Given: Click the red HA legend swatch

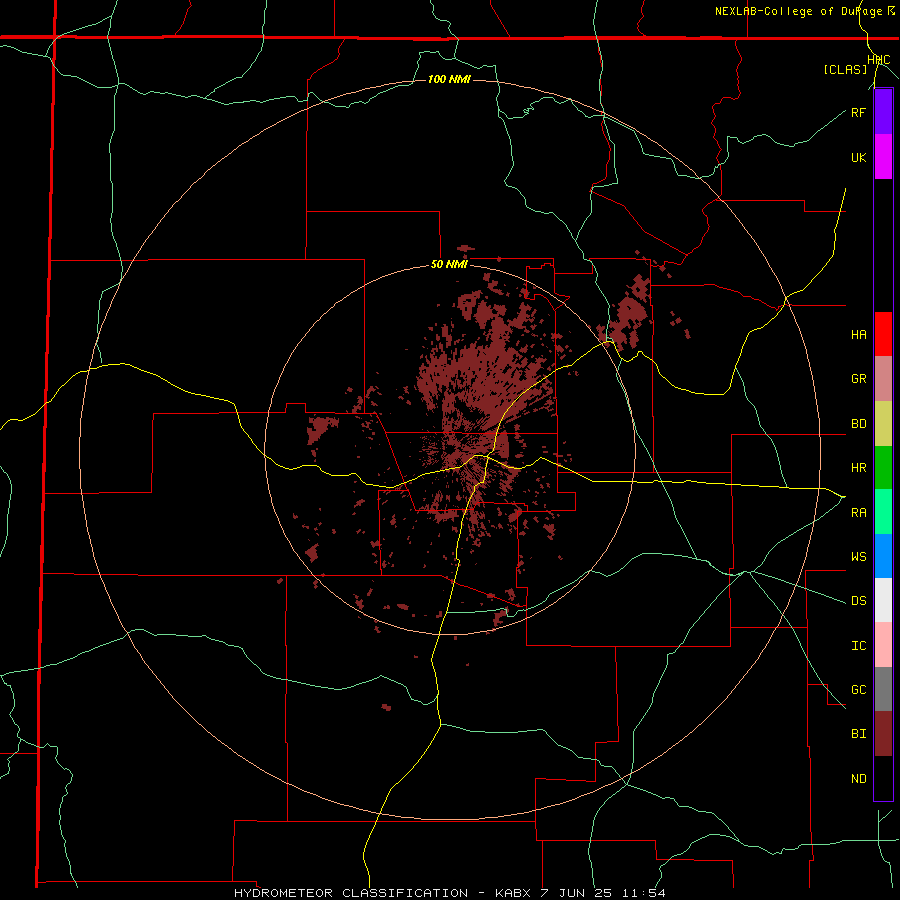Looking at the screenshot, I should pos(883,334).
